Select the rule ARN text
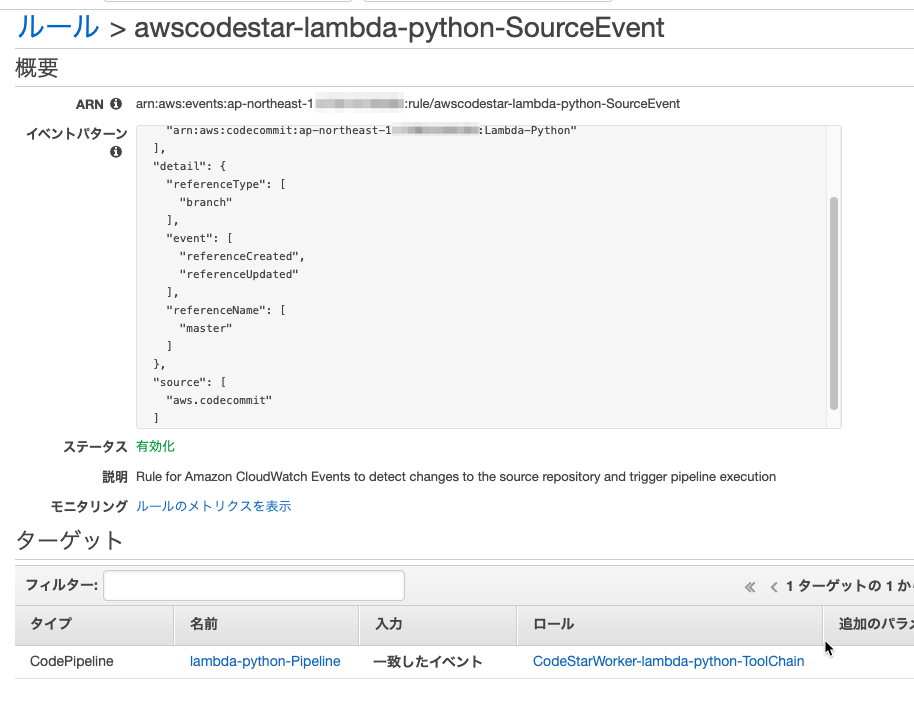The image size is (914, 703). (x=407, y=104)
